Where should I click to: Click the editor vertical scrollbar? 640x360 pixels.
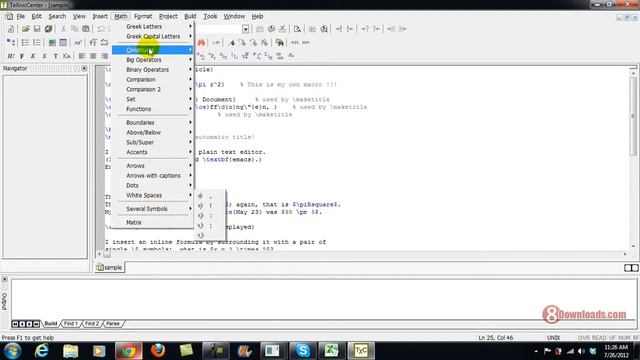pyautogui.click(x=633, y=159)
